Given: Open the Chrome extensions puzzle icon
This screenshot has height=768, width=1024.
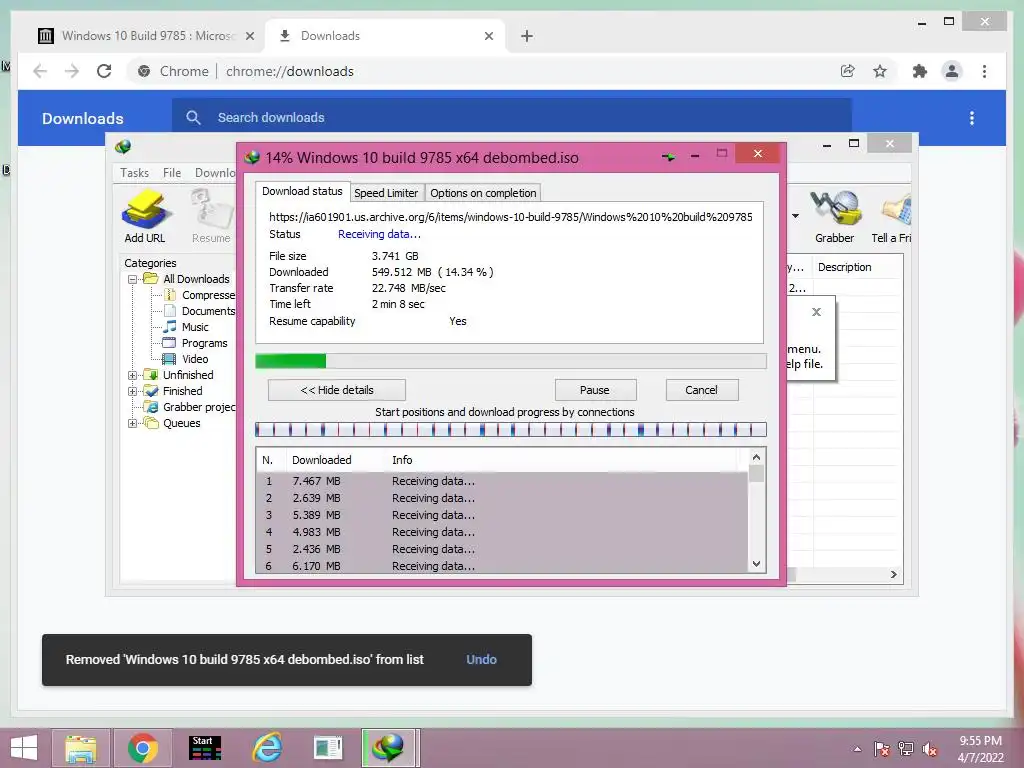Looking at the screenshot, I should (x=920, y=71).
